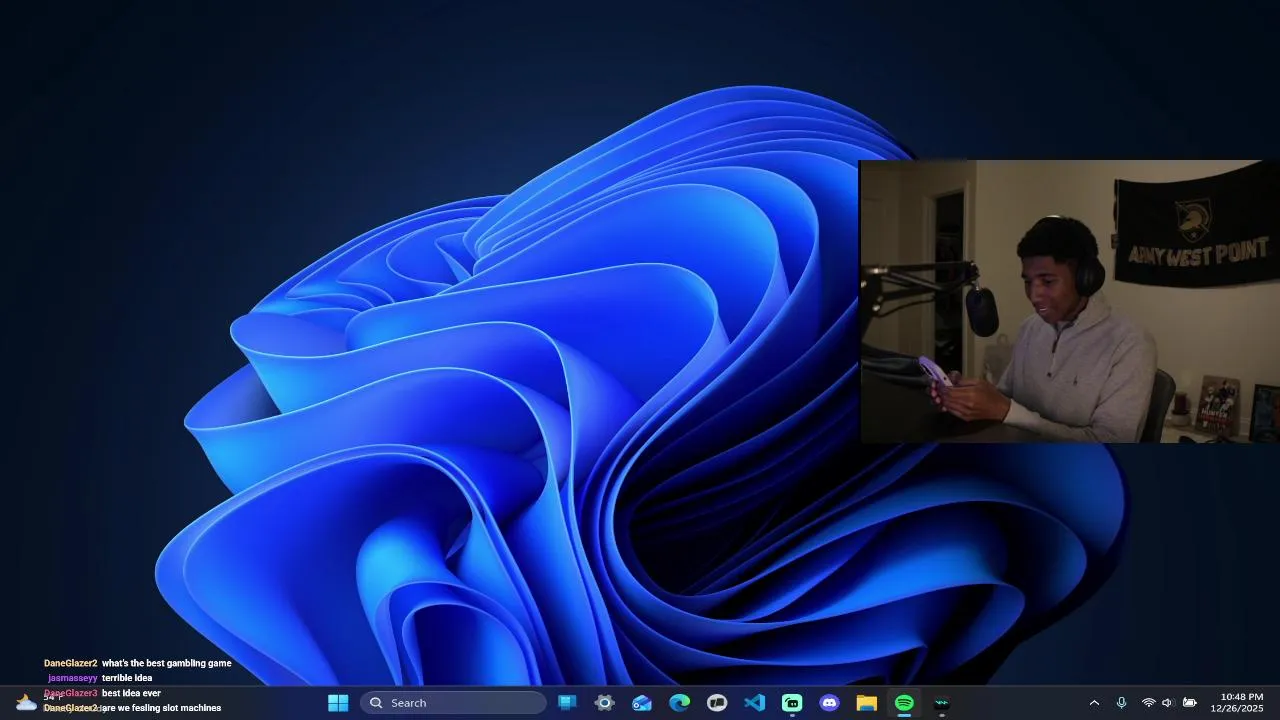Launch Visual Studio Code from taskbar
The height and width of the screenshot is (720, 1280).
click(x=754, y=703)
